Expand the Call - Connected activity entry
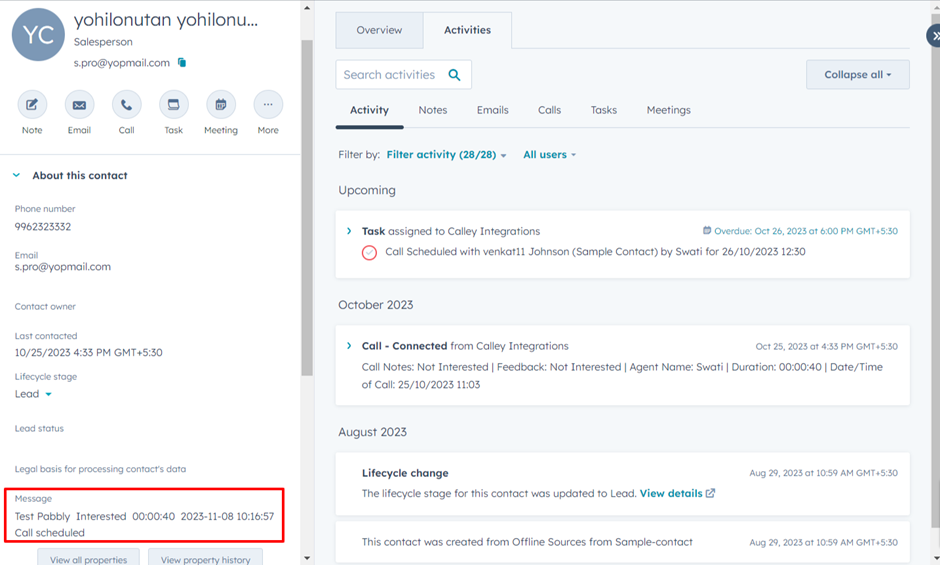Viewport: 940px width, 565px height. click(349, 346)
